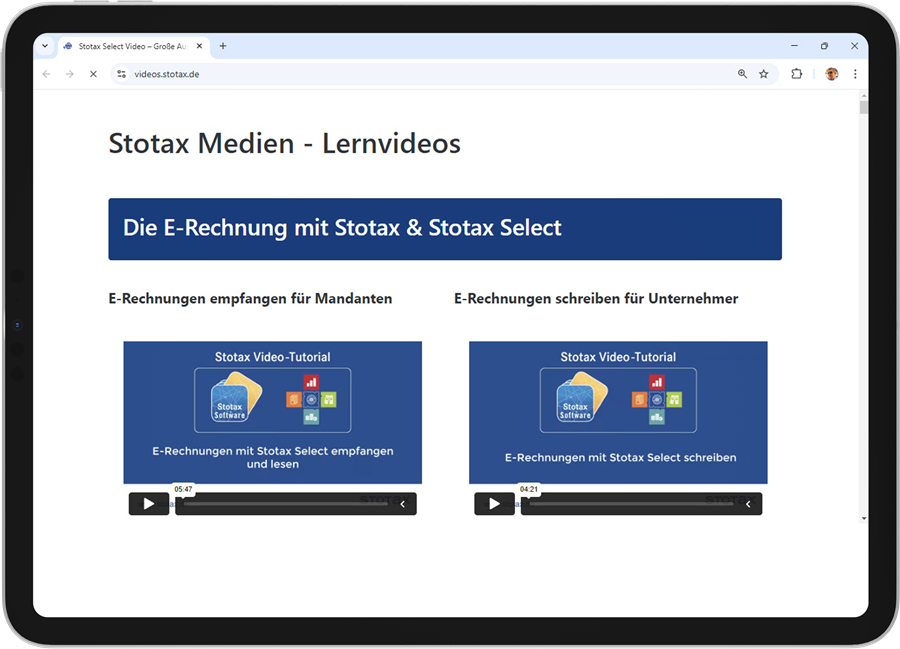This screenshot has width=900, height=649.
Task: Select the Stotax Select Video browser tab
Action: point(133,46)
